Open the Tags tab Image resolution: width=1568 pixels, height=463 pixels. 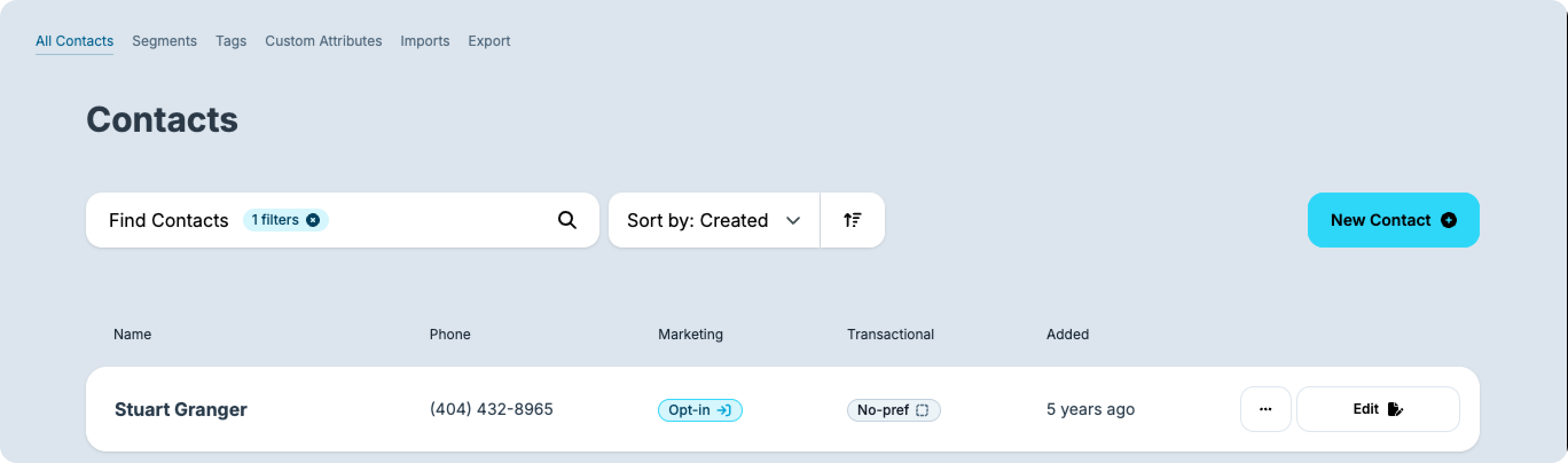(231, 41)
